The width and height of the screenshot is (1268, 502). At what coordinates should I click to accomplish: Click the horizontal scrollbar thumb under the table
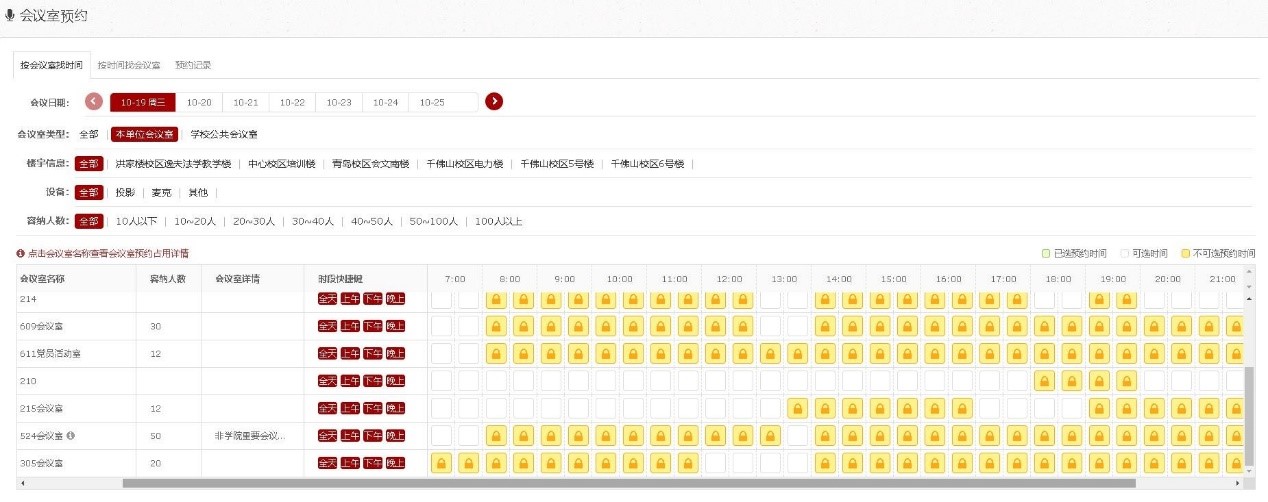coord(628,483)
